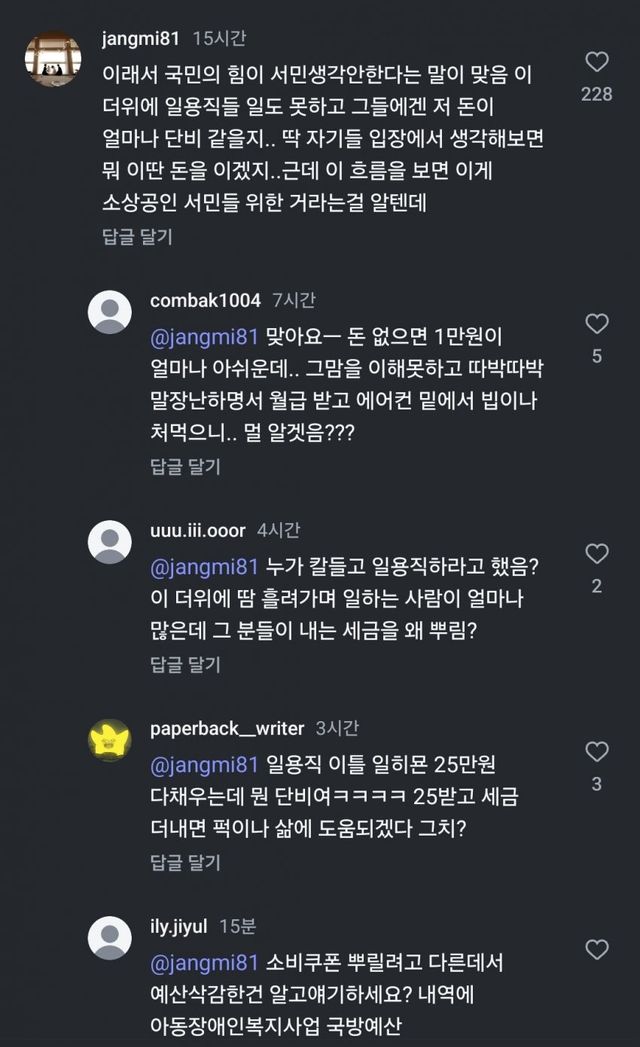This screenshot has width=640, height=1047.
Task: Open uuu.iii.ooor's default avatar
Action: coord(110,542)
